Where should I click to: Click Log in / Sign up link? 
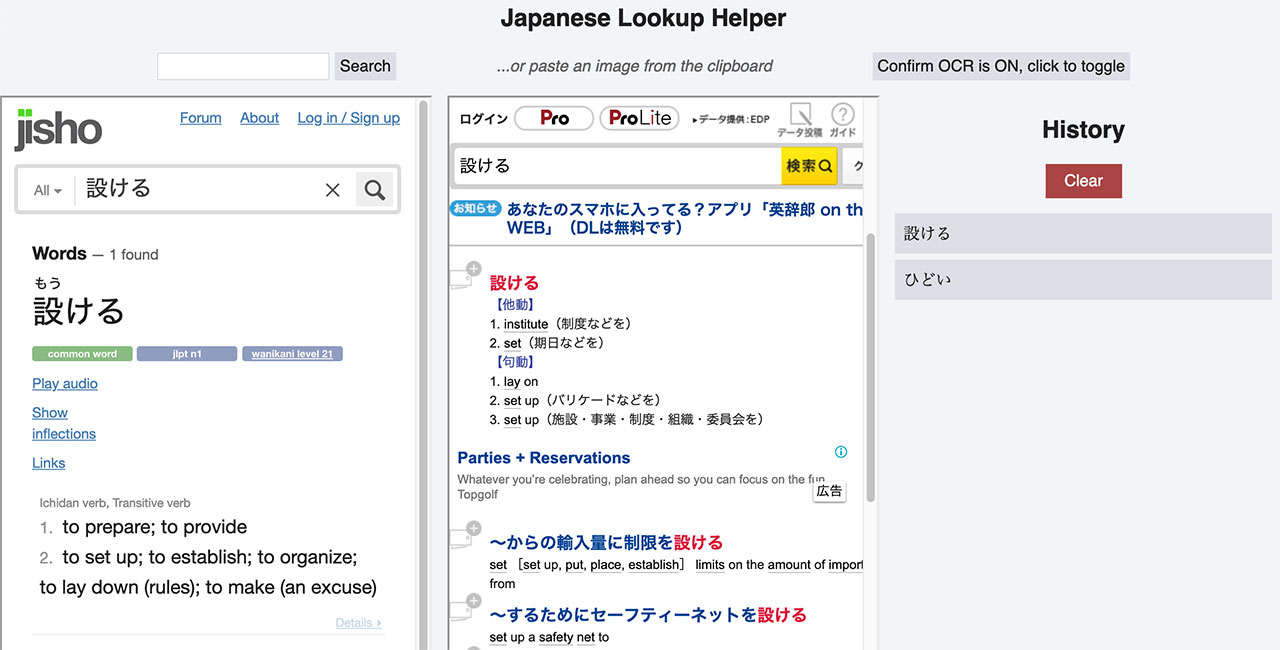[348, 118]
